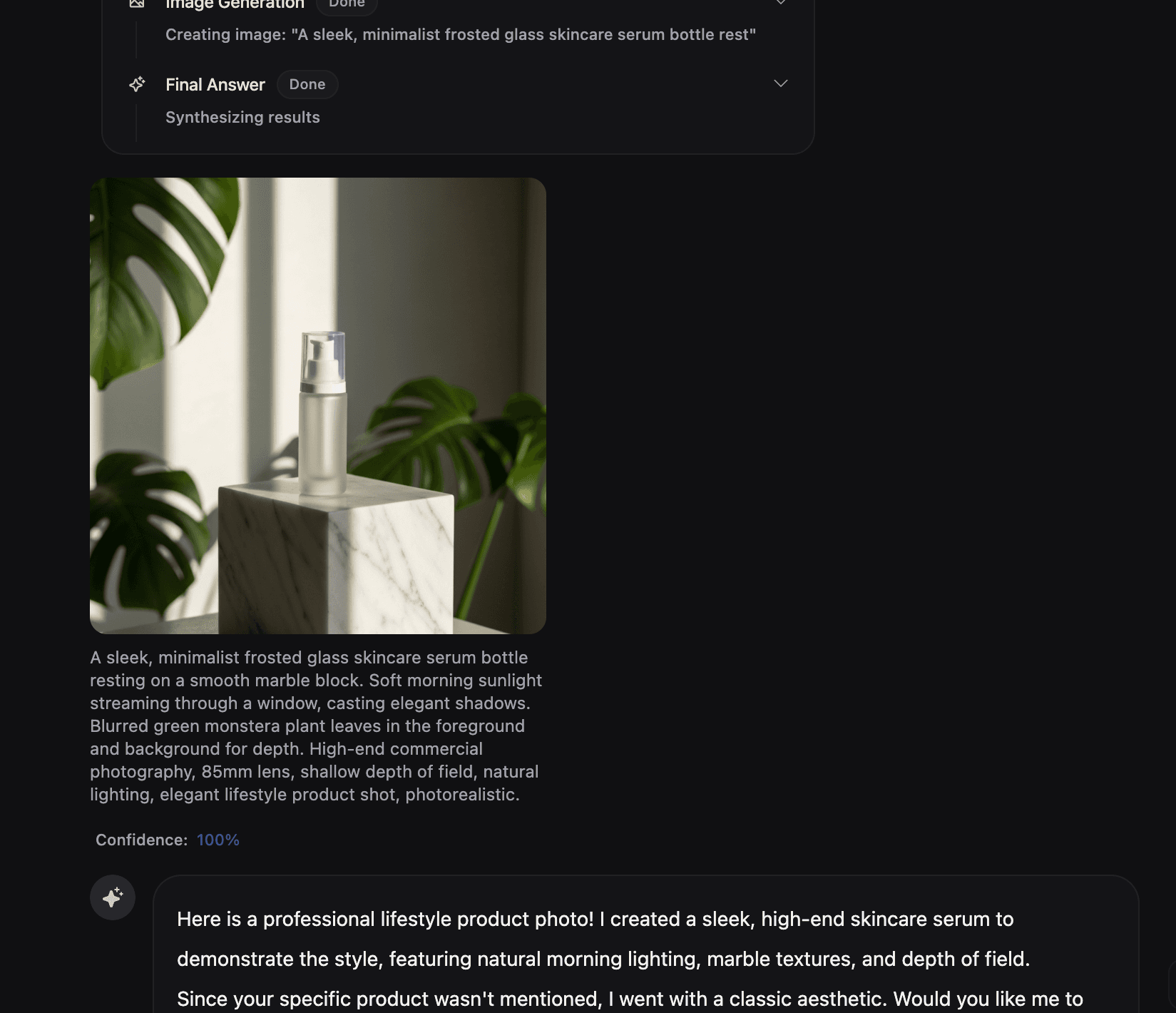Click the 100% confidence value
This screenshot has width=1176, height=1013.
(218, 840)
